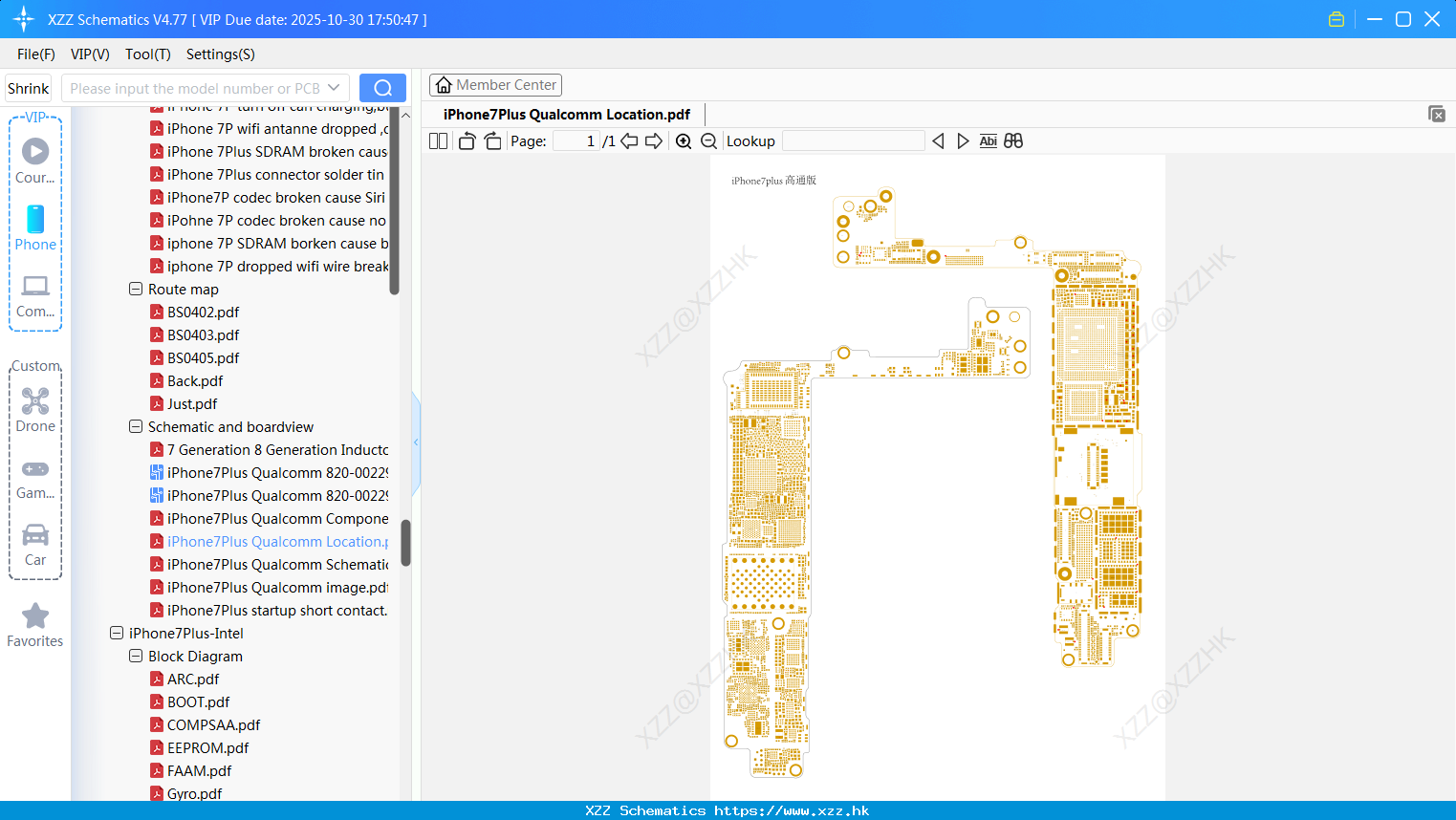Open the XZZ website link in status bar

click(792, 810)
